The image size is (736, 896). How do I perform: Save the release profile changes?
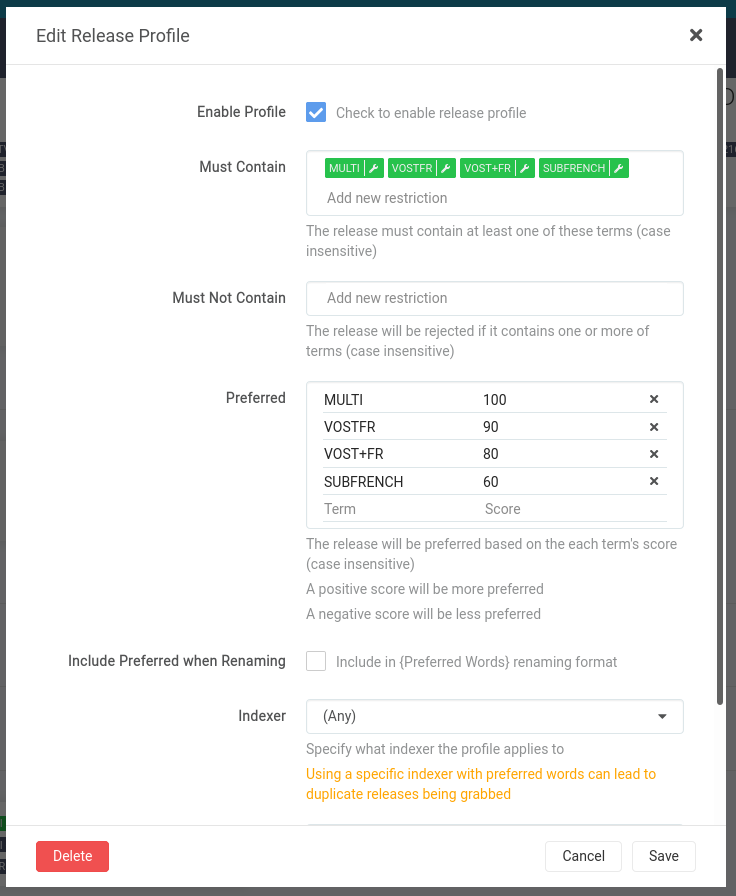pyautogui.click(x=663, y=856)
